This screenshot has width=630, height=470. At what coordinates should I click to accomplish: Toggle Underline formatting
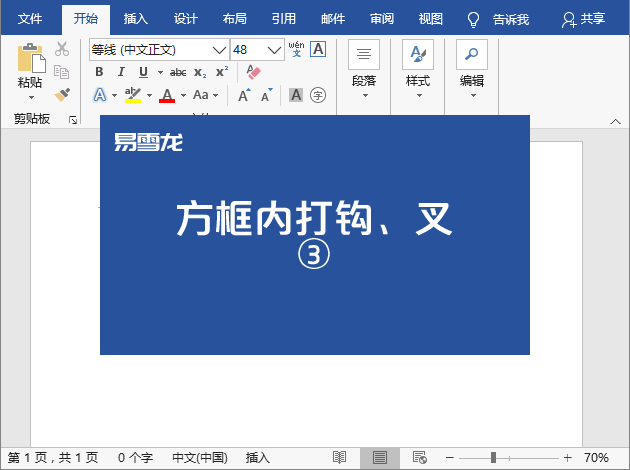tap(143, 72)
